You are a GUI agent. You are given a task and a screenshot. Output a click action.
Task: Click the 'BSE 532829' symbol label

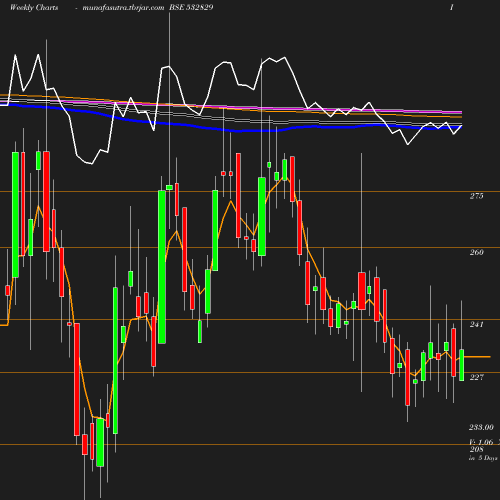pos(191,7)
